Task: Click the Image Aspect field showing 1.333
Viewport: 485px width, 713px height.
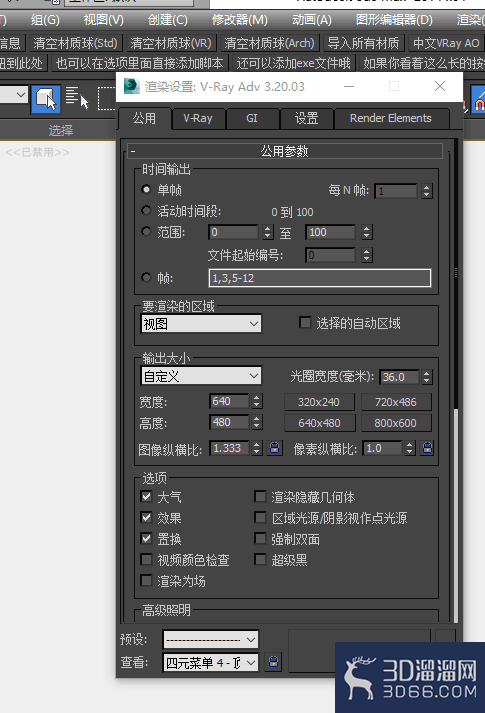Action: (229, 448)
